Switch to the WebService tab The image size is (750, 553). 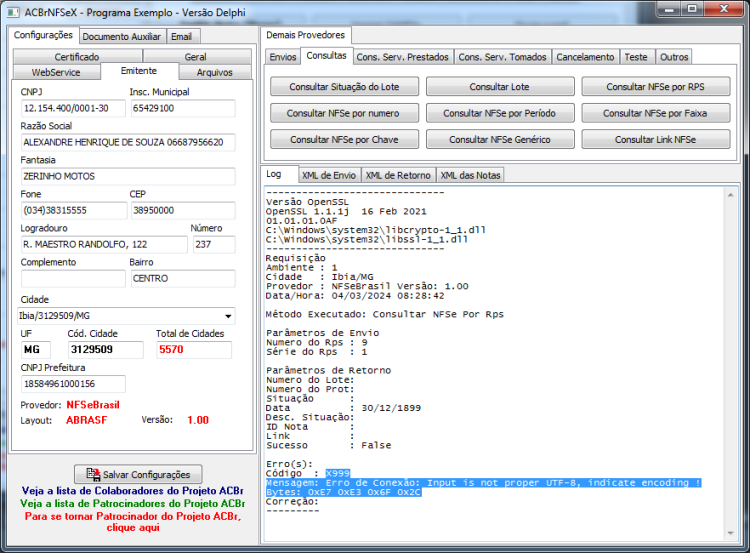[56, 72]
